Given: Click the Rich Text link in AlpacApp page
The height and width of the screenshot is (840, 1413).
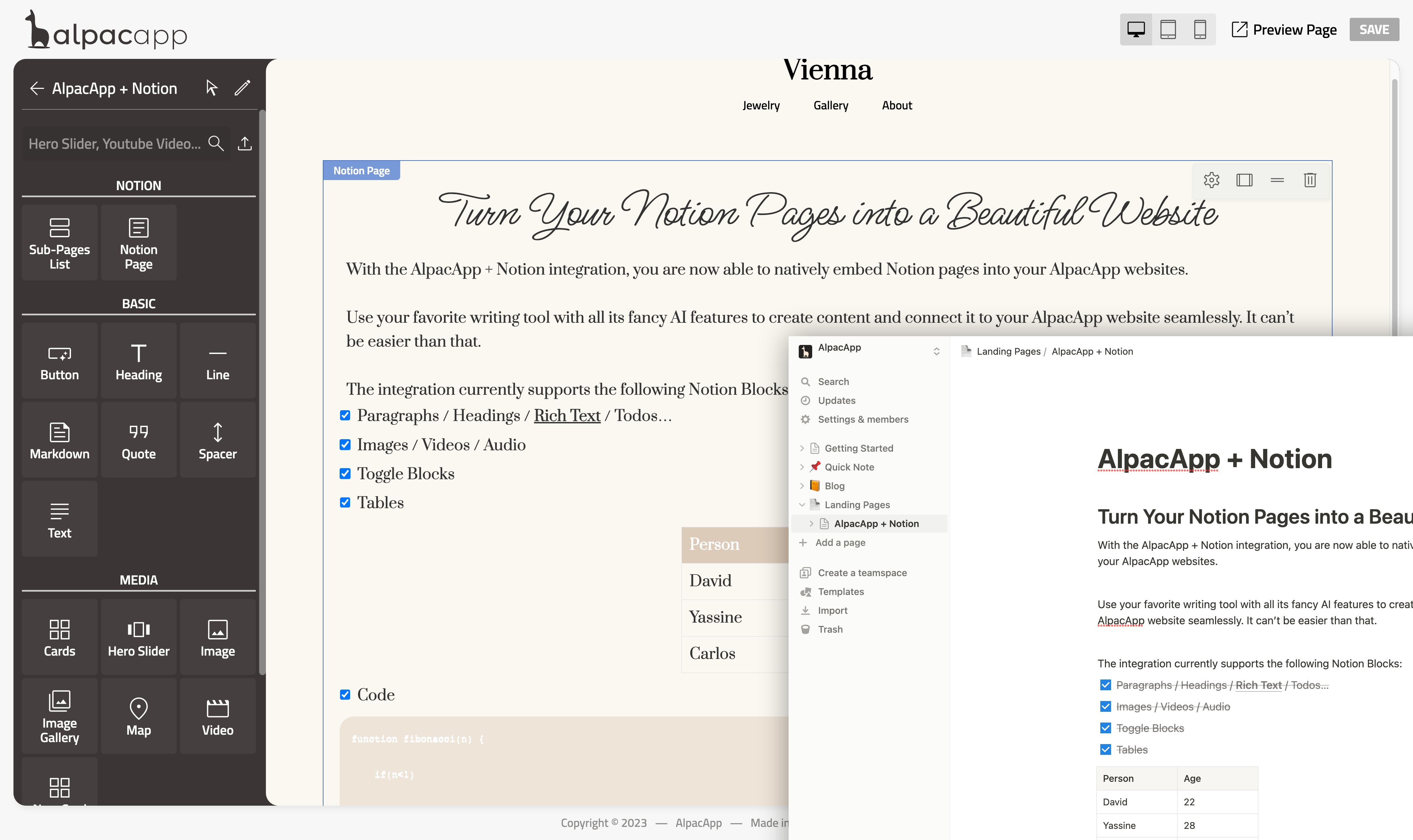Looking at the screenshot, I should 567,416.
